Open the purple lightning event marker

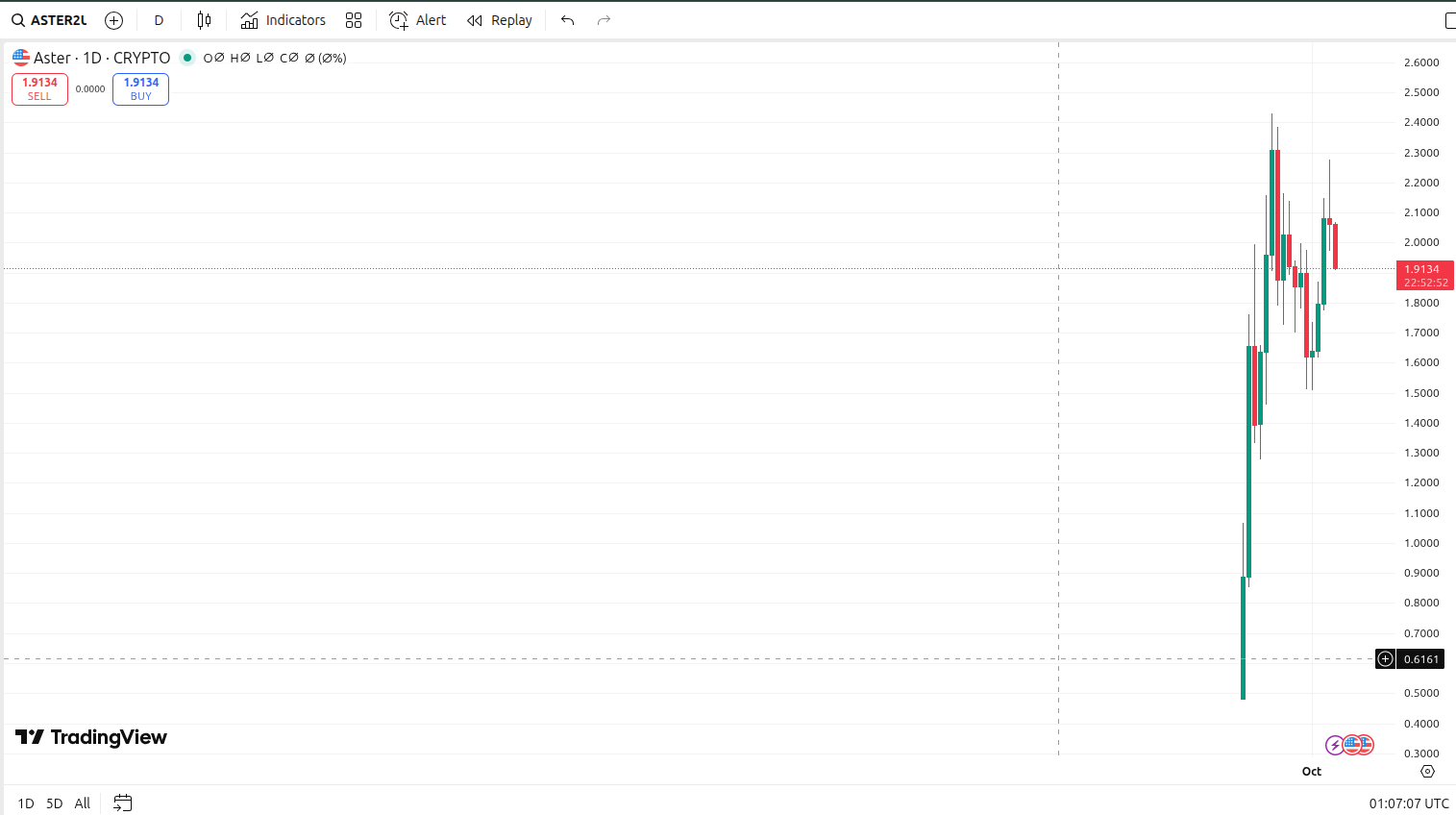(1335, 745)
